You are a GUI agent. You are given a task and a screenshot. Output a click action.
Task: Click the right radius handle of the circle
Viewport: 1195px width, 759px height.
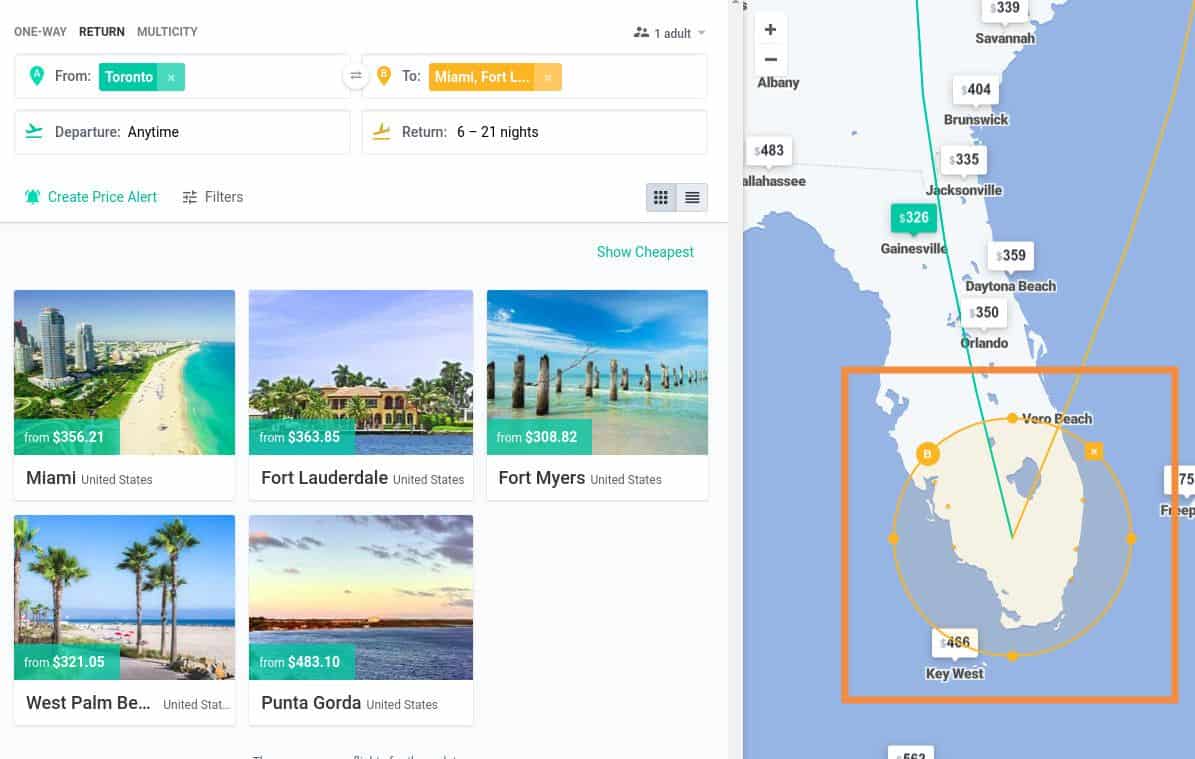tap(1131, 538)
